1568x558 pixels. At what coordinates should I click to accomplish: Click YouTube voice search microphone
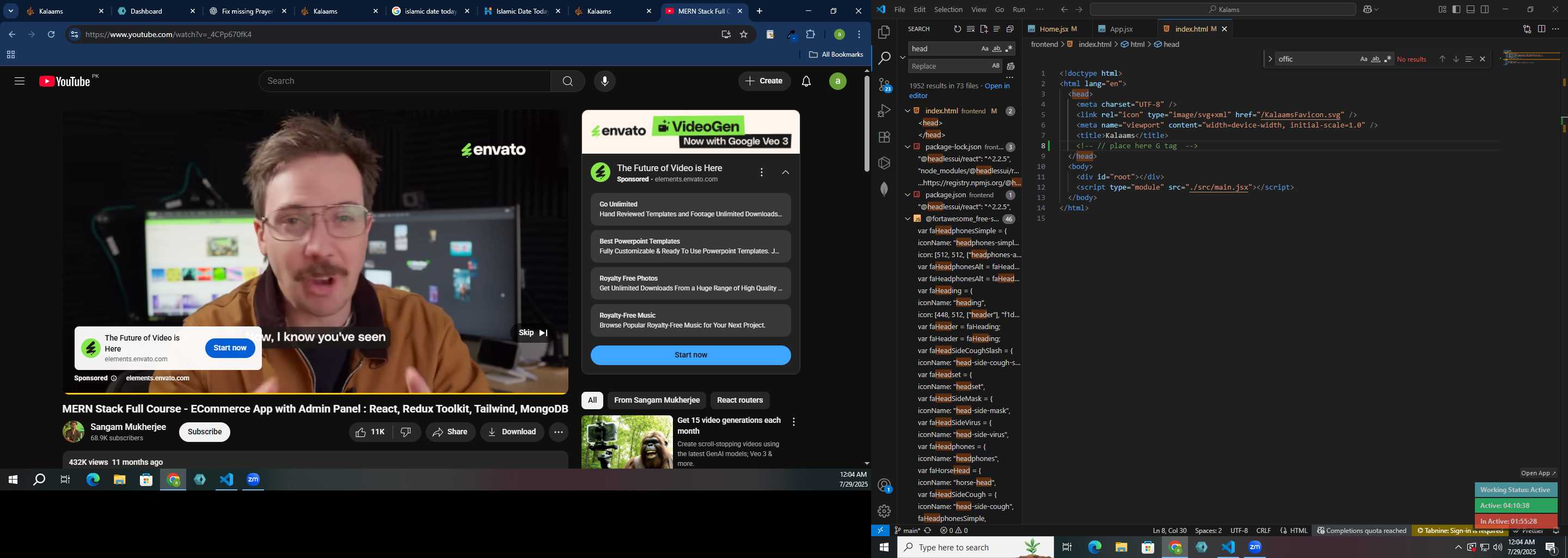[x=604, y=81]
